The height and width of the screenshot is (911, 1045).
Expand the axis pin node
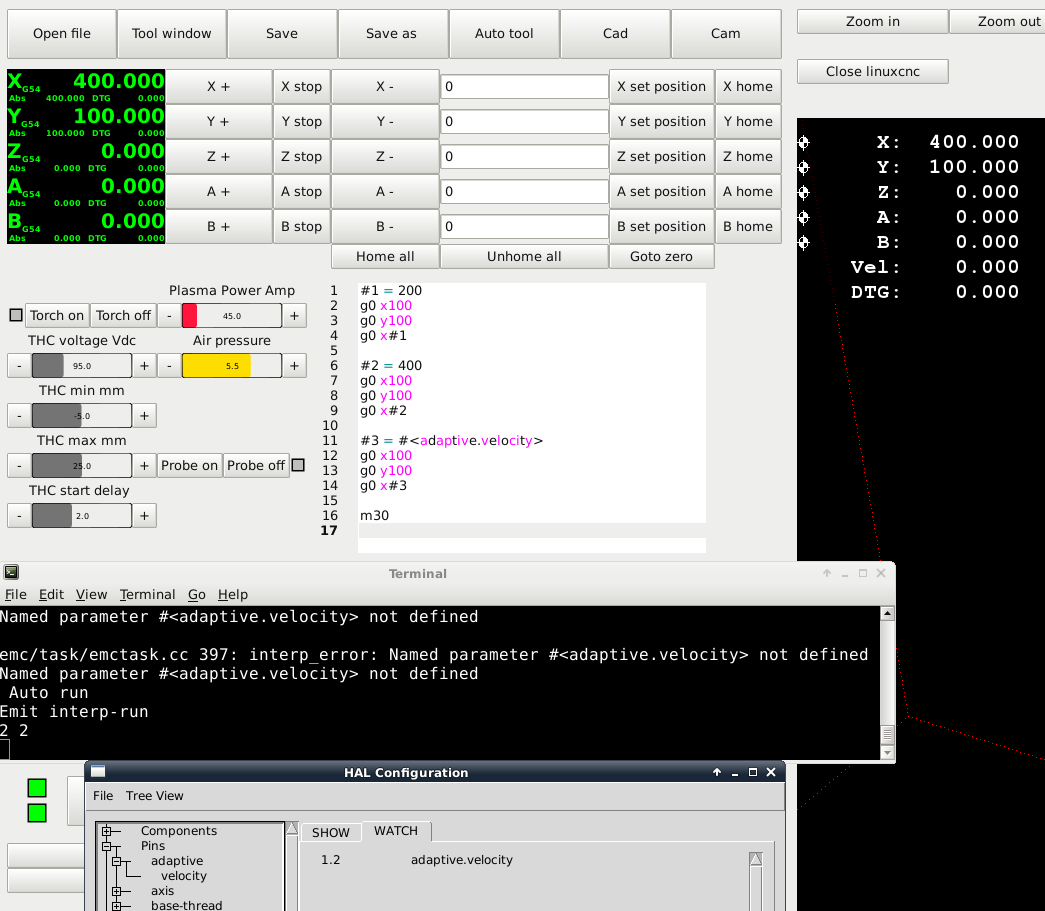[117, 891]
